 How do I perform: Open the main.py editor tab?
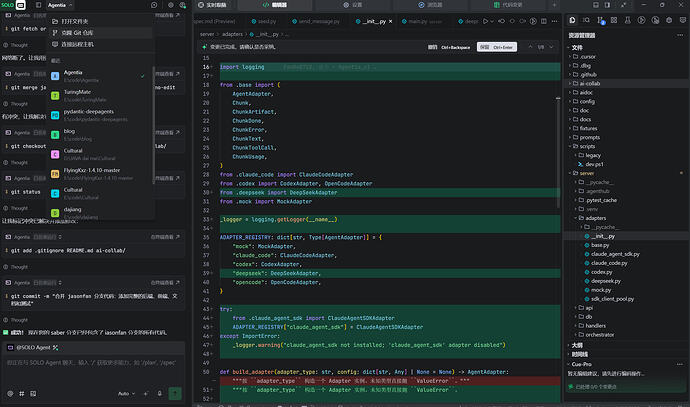[x=421, y=21]
